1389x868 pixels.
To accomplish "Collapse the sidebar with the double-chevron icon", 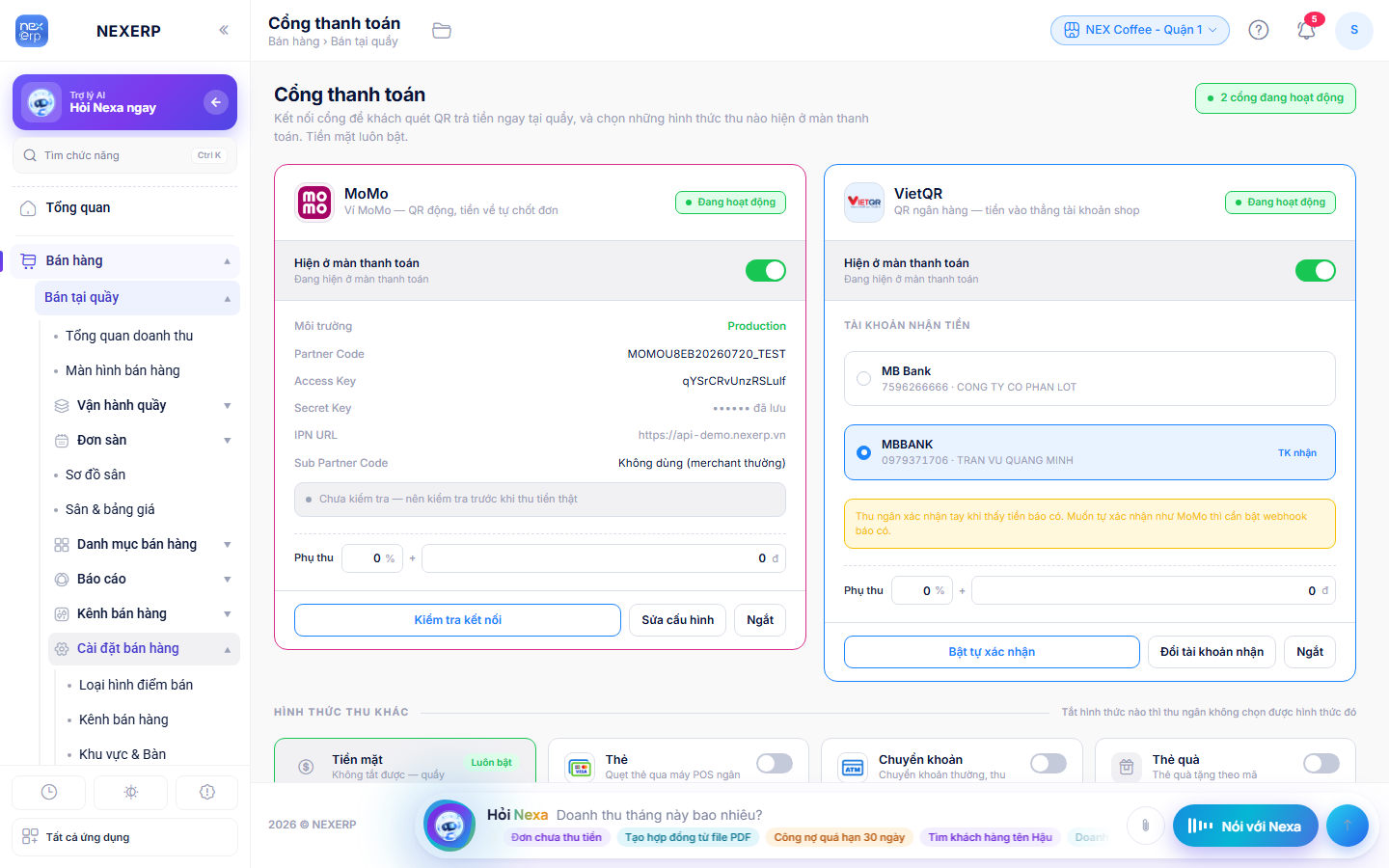I will 224,30.
